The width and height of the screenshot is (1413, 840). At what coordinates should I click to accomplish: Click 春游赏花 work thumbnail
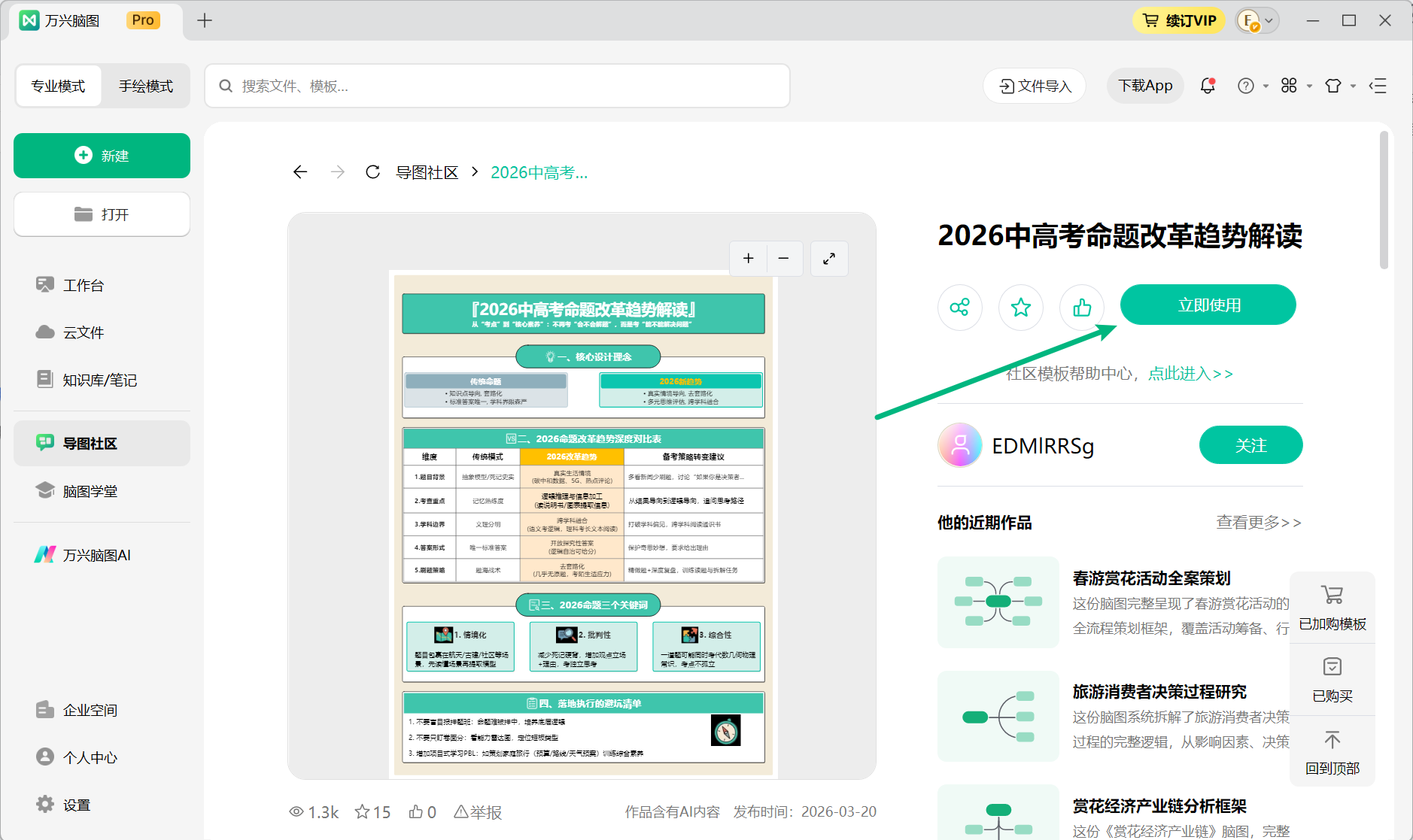tap(998, 602)
